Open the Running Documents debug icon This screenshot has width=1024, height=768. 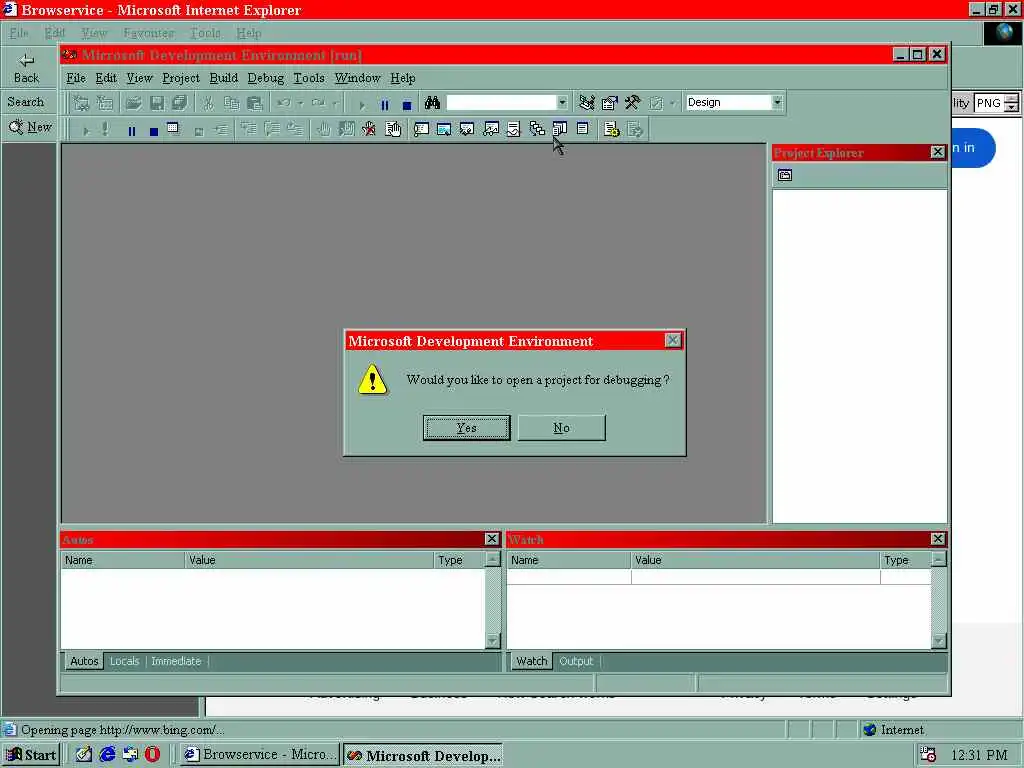(x=560, y=129)
